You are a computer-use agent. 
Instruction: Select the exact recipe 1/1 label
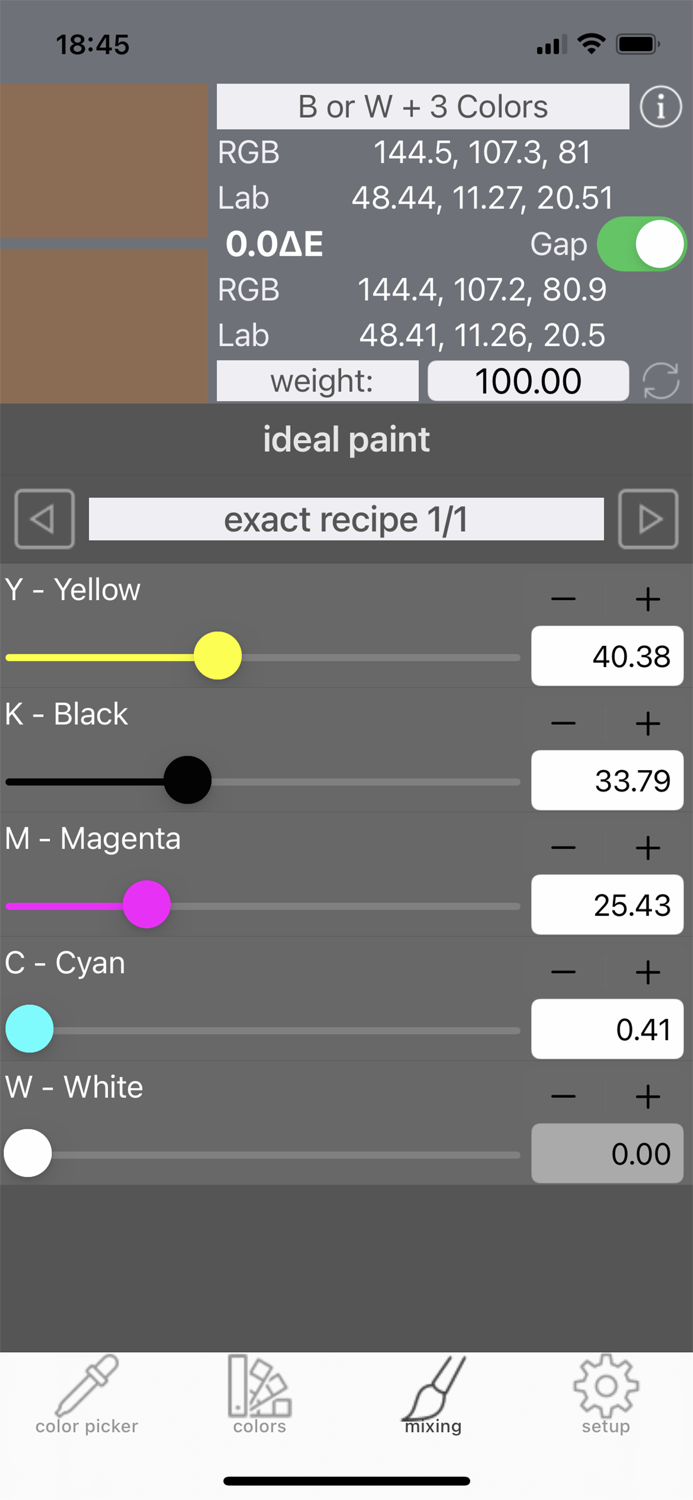click(345, 519)
